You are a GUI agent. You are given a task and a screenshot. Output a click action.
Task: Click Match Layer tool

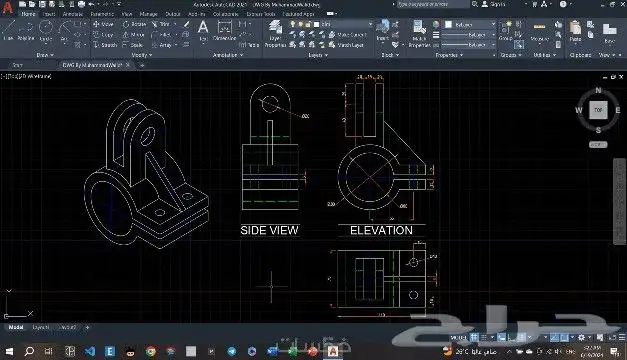345,45
